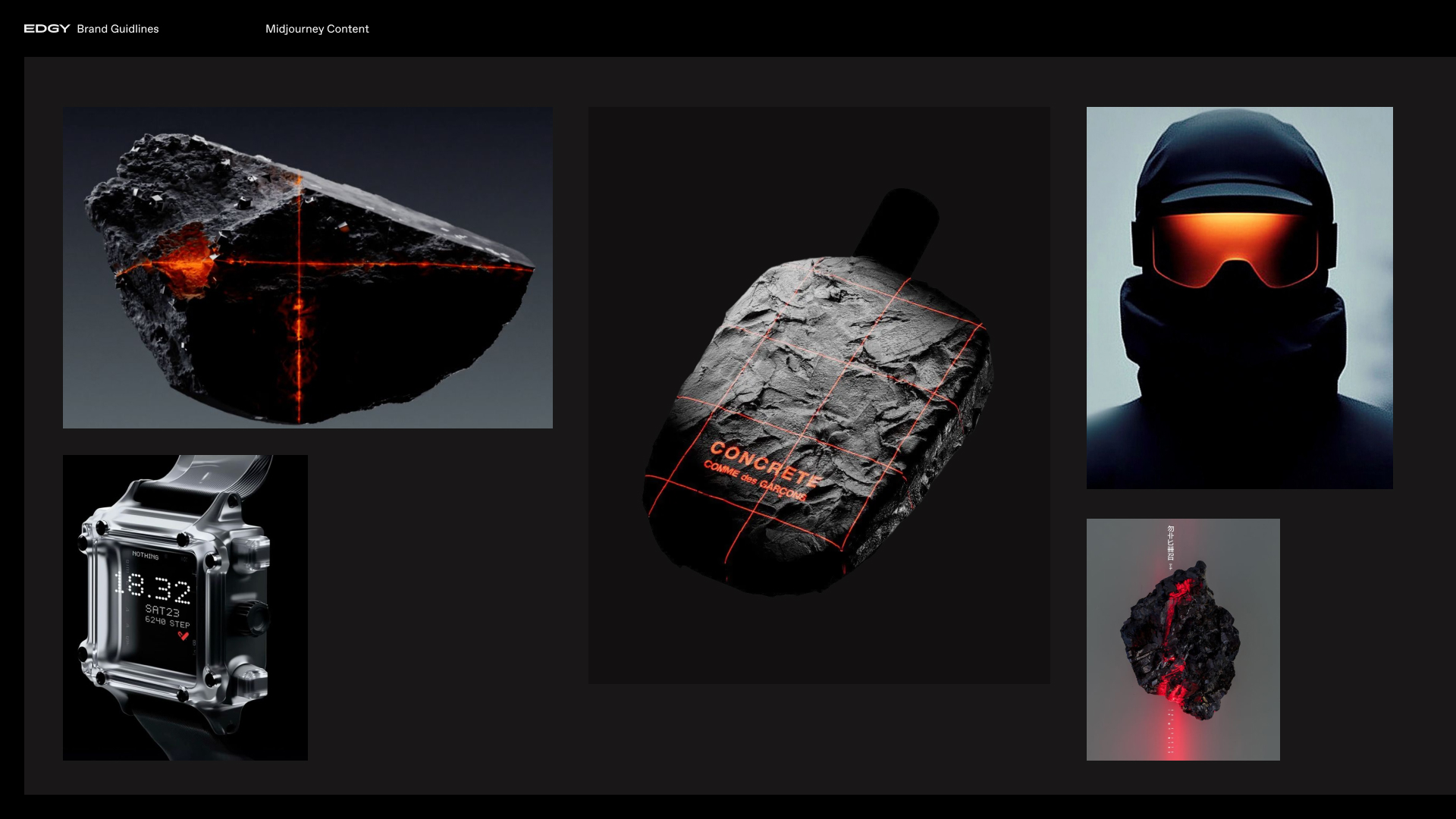Click the Brand Guidlines header text

pos(118,29)
